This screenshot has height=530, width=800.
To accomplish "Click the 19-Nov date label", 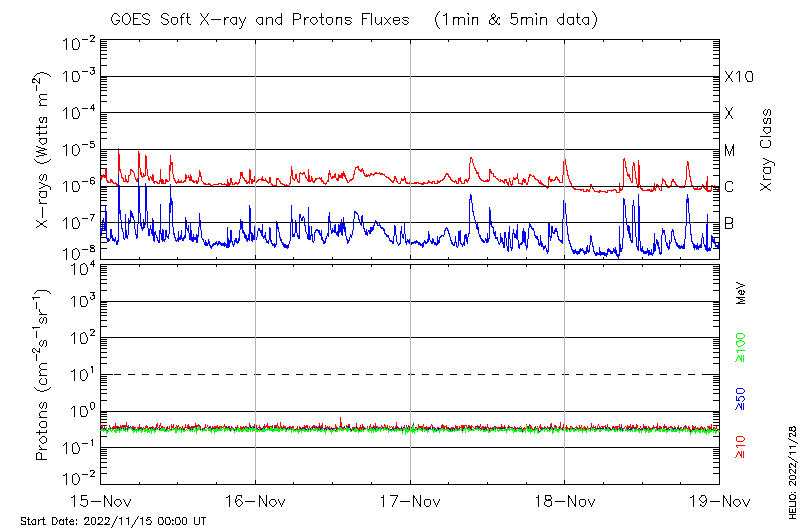I will tap(718, 500).
